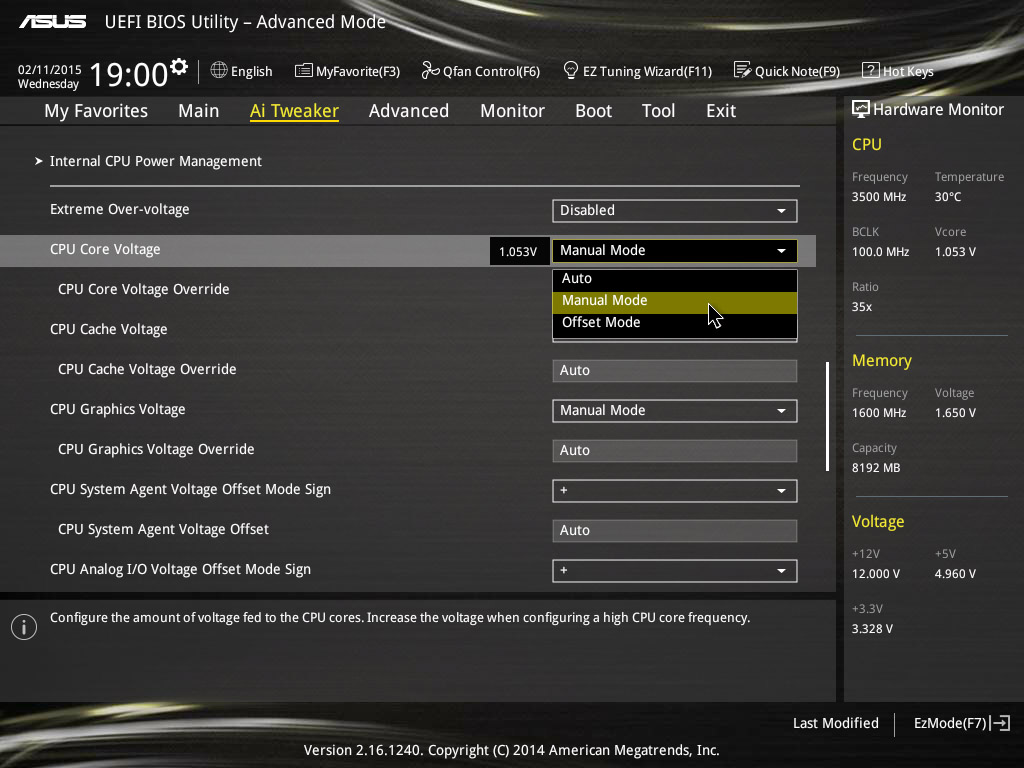The width and height of the screenshot is (1024, 768).
Task: Switch to the Boot tab
Action: point(594,111)
